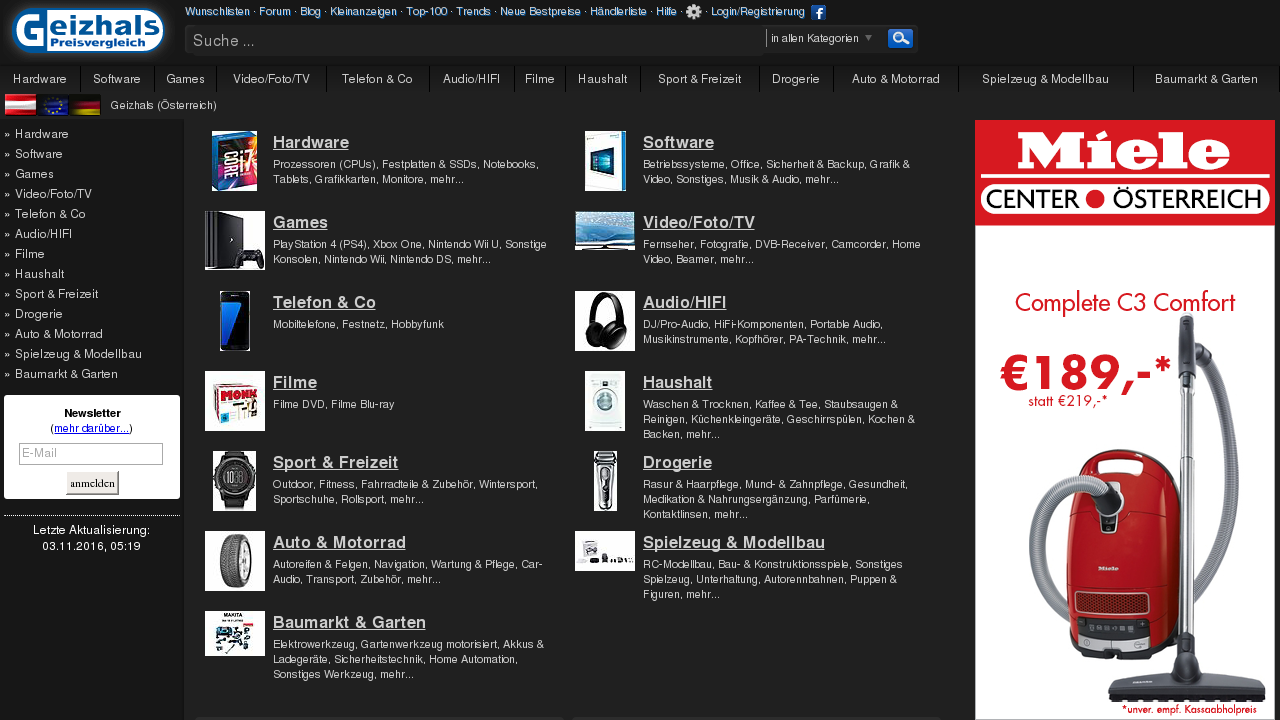Open the Top-100 link
This screenshot has height=720, width=1280.
point(426,11)
